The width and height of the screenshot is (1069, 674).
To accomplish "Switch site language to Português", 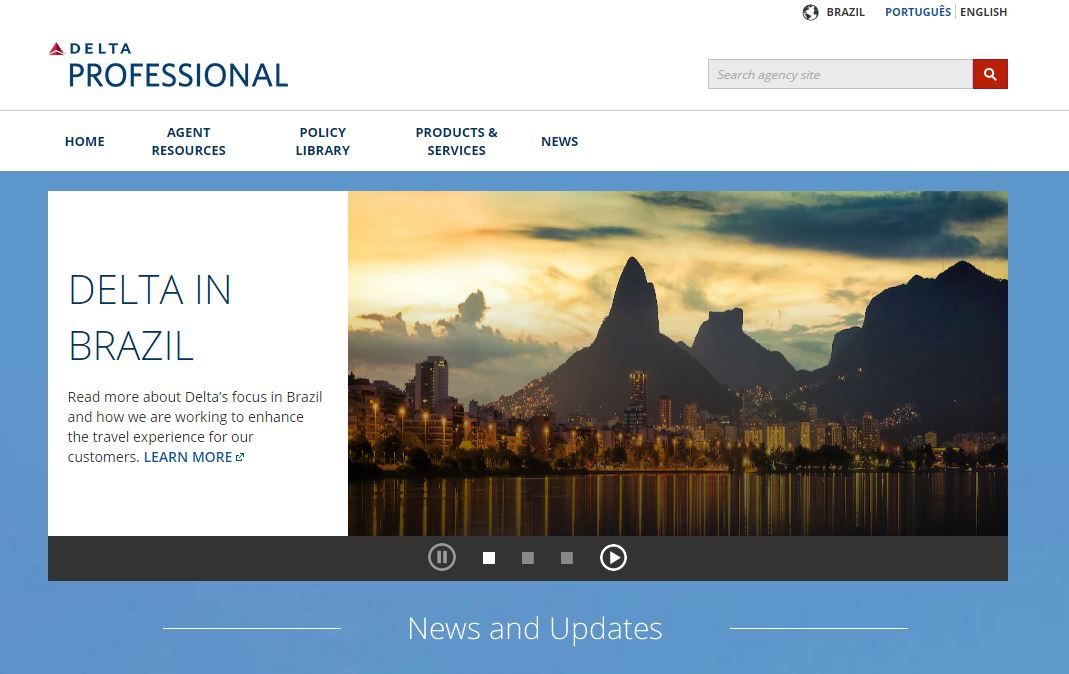I will [917, 12].
